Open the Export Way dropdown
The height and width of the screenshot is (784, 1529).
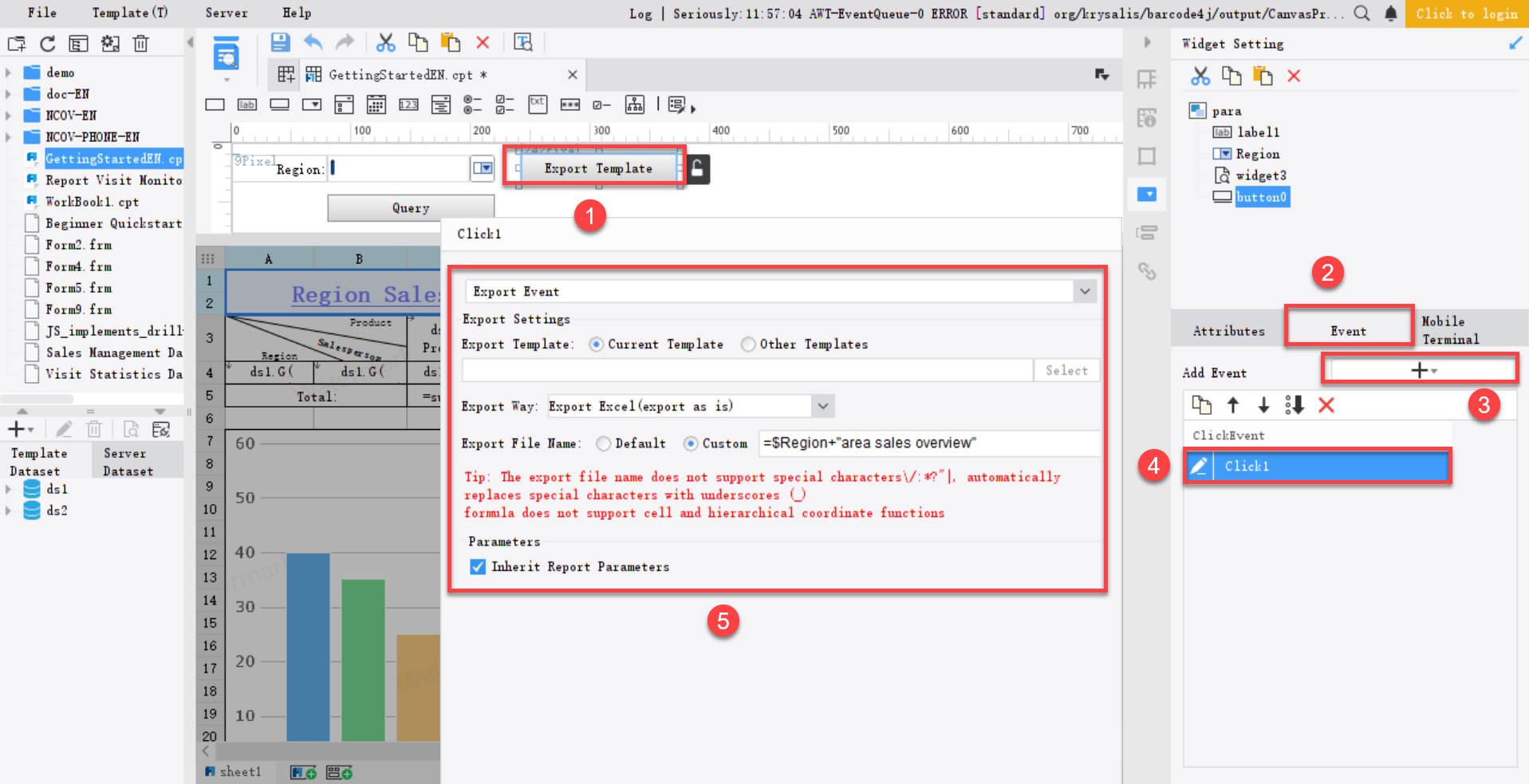coord(823,407)
